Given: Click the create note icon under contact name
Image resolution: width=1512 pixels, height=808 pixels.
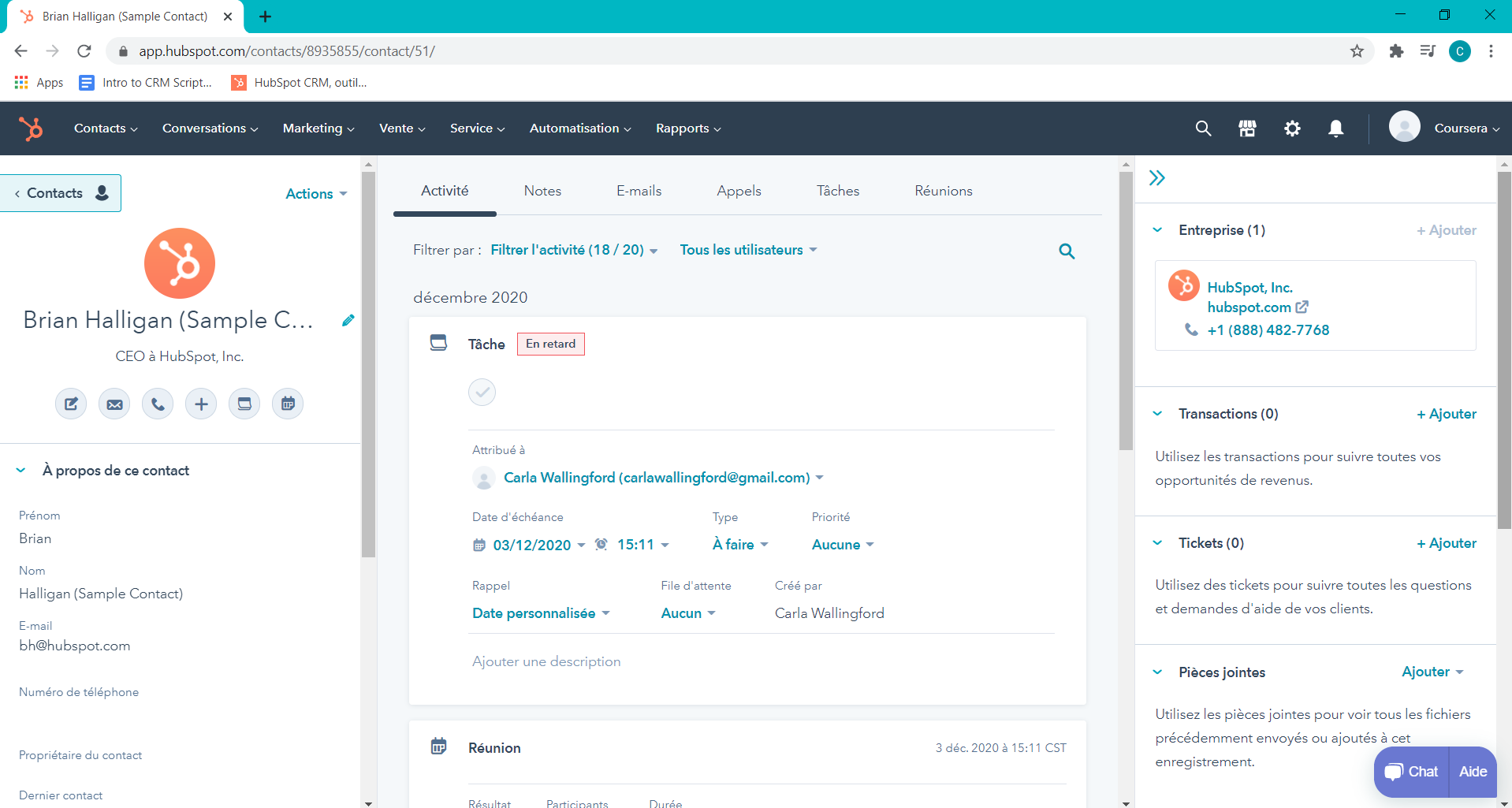Looking at the screenshot, I should (x=71, y=404).
